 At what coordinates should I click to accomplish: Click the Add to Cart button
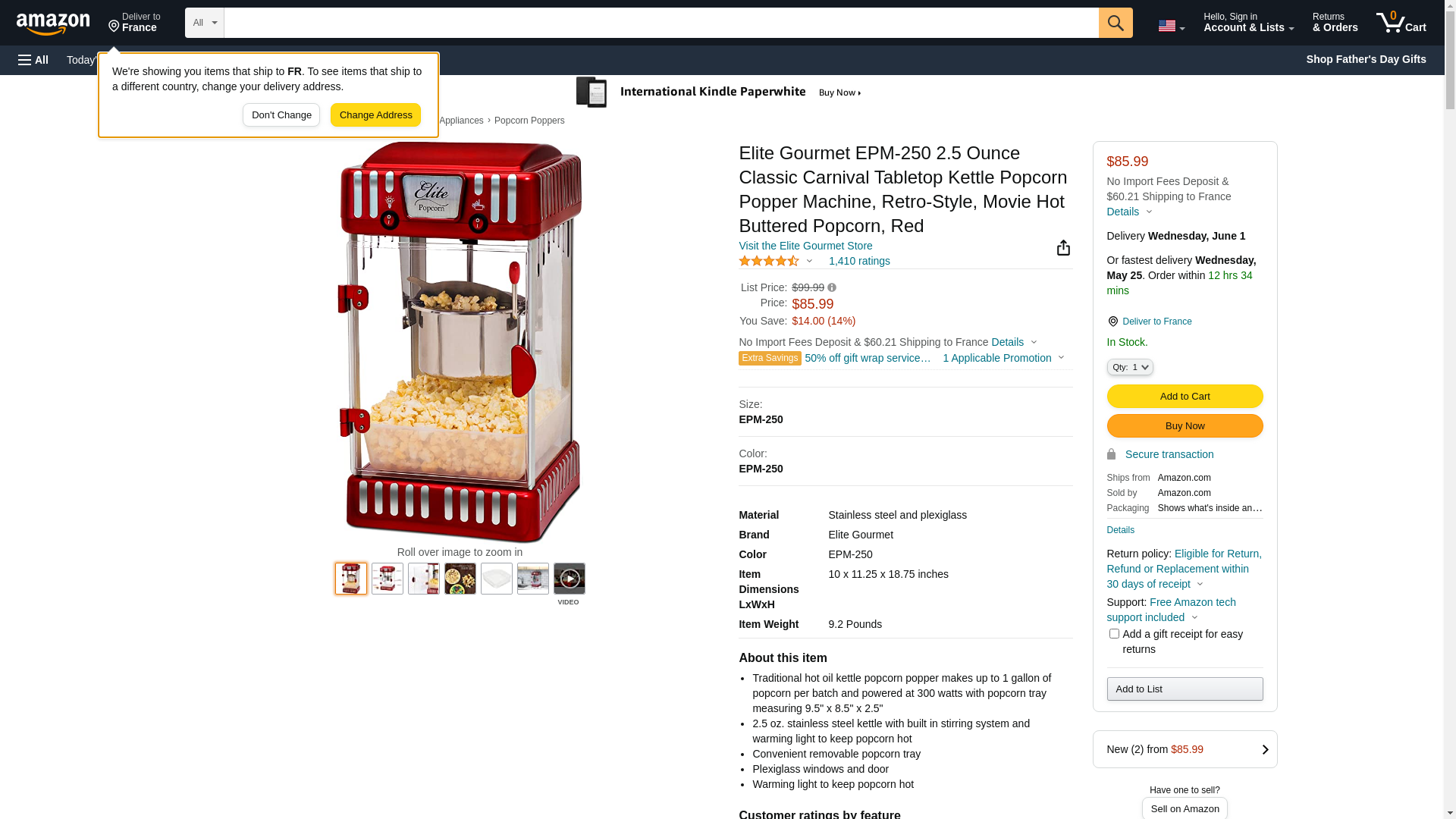(x=1185, y=396)
